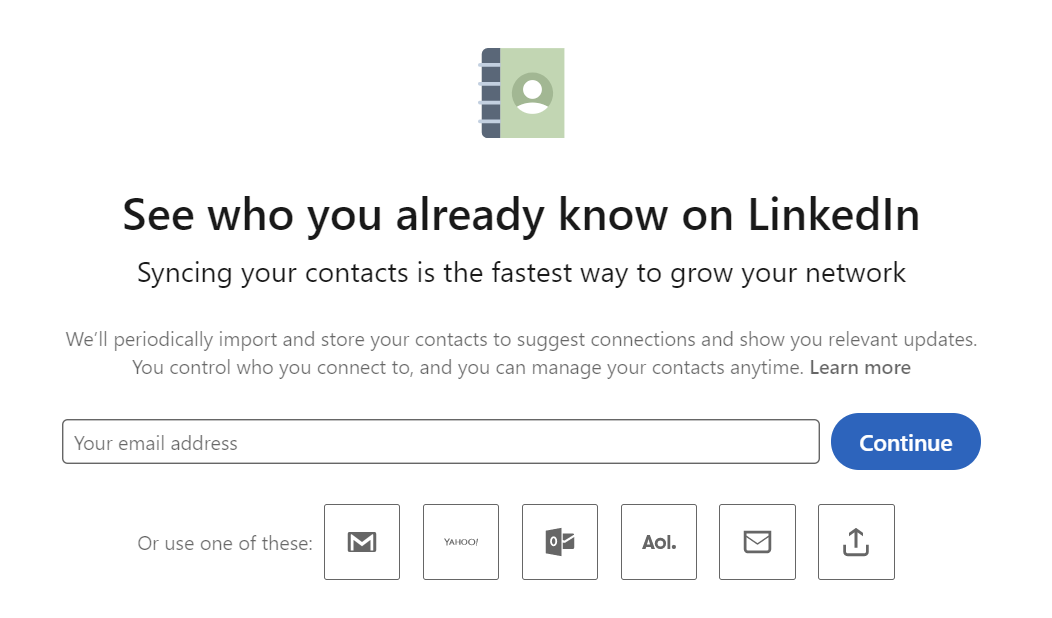Screen dimensions: 1052x618
Task: Click the Gmail import icon
Action: click(362, 542)
